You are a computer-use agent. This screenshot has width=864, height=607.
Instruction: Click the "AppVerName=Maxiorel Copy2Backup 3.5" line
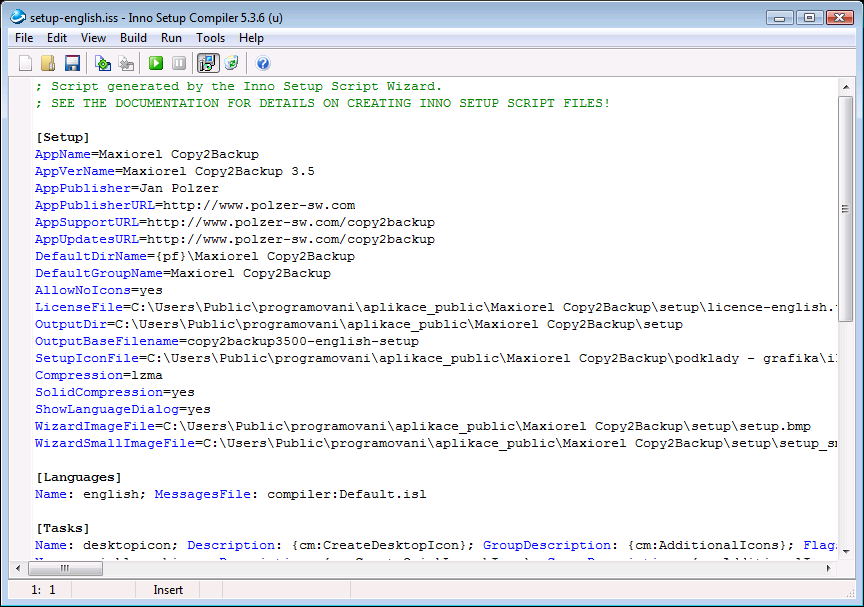175,171
